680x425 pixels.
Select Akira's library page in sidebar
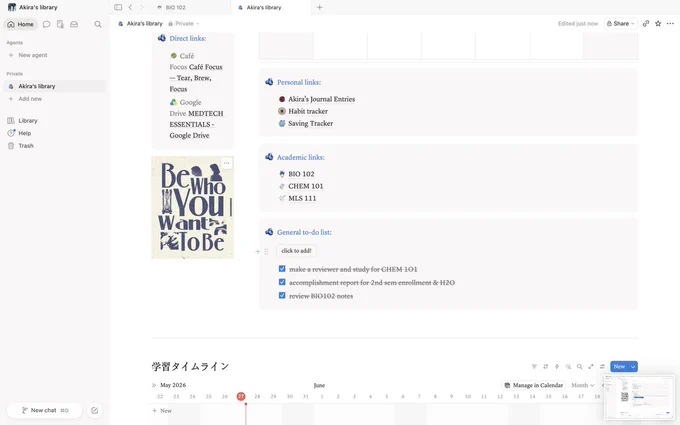54,86
